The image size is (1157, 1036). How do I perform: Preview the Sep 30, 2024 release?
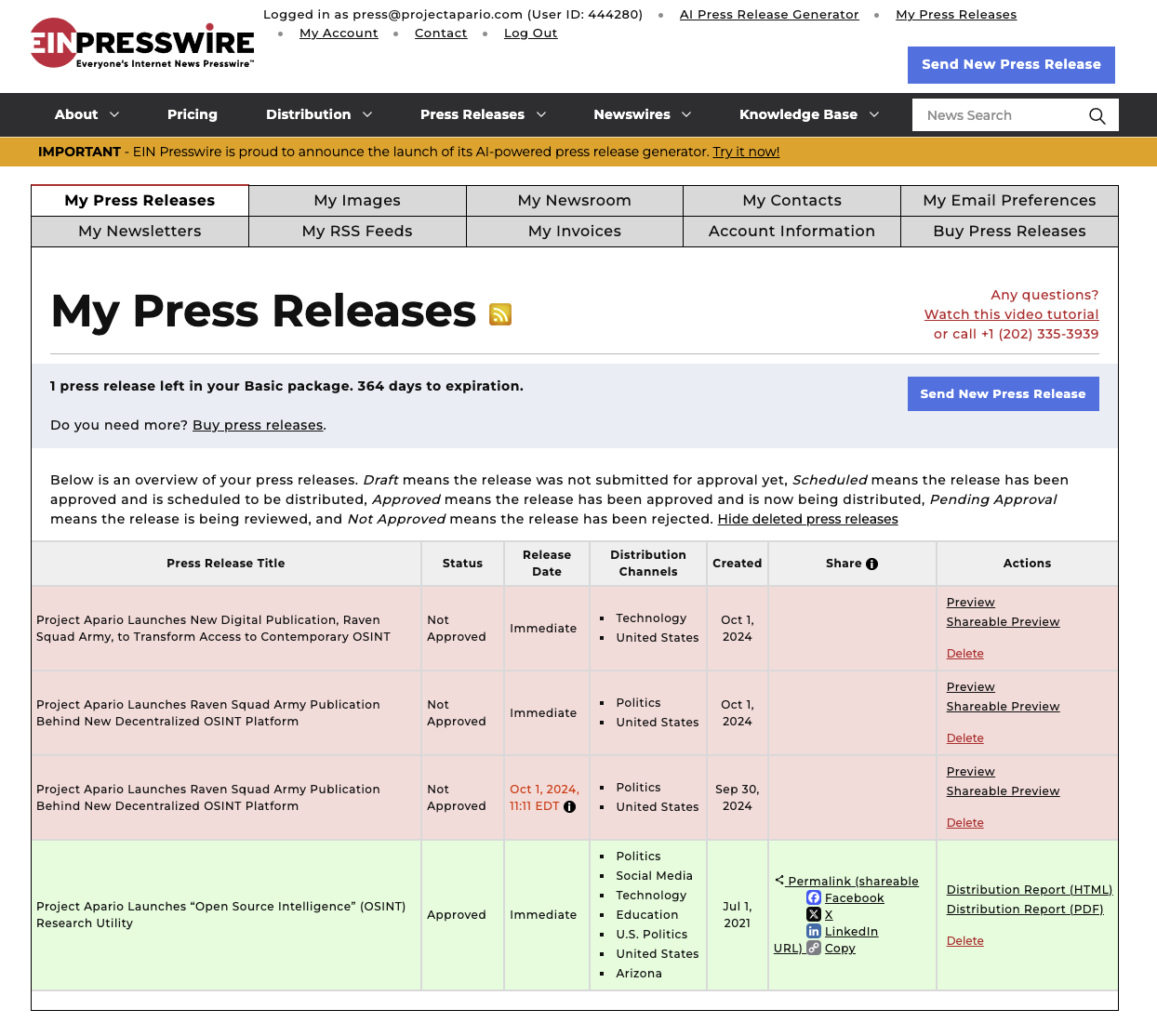tap(970, 772)
